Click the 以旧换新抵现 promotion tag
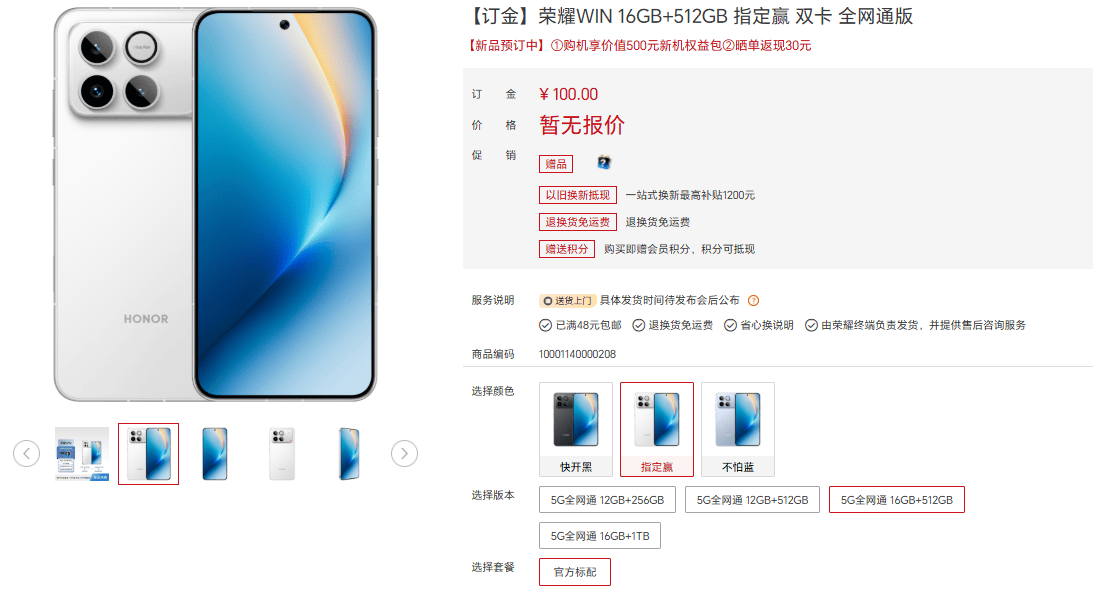Screen dimensions: 1118x594 (578, 195)
